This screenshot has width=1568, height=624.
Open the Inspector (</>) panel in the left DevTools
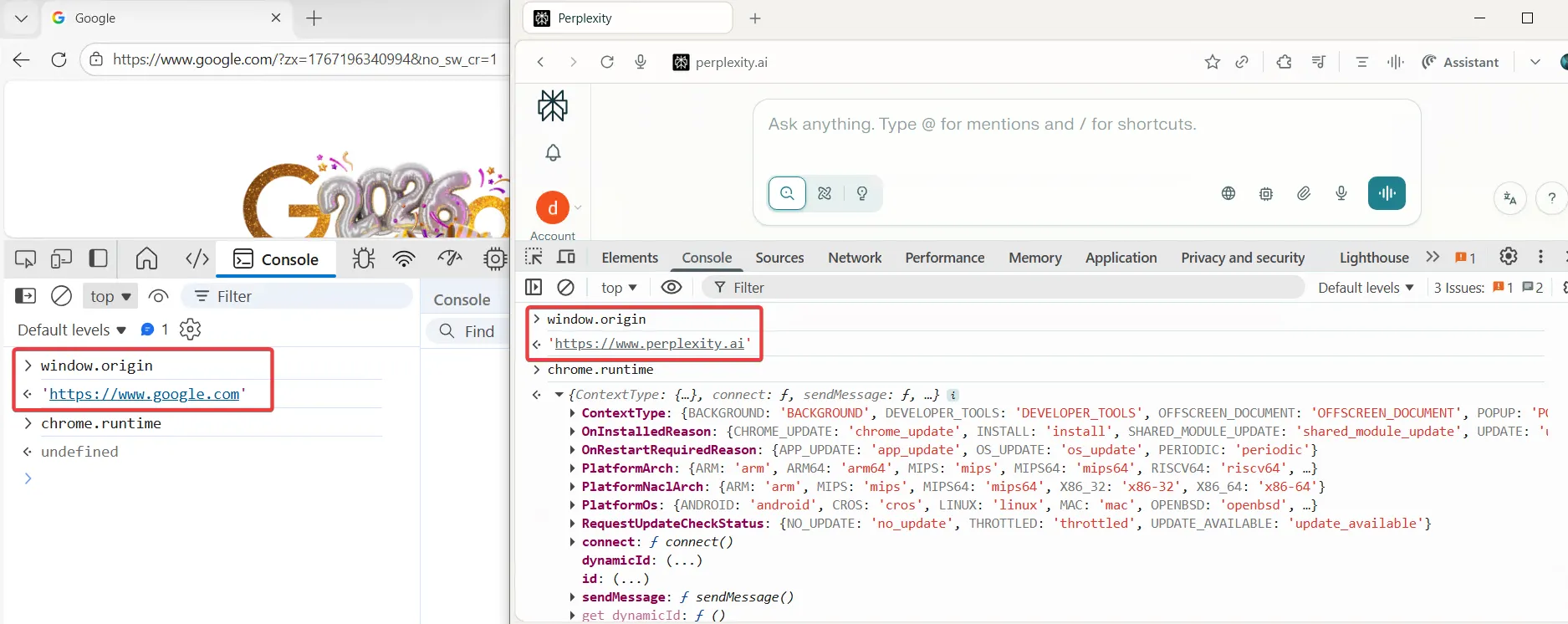197,259
